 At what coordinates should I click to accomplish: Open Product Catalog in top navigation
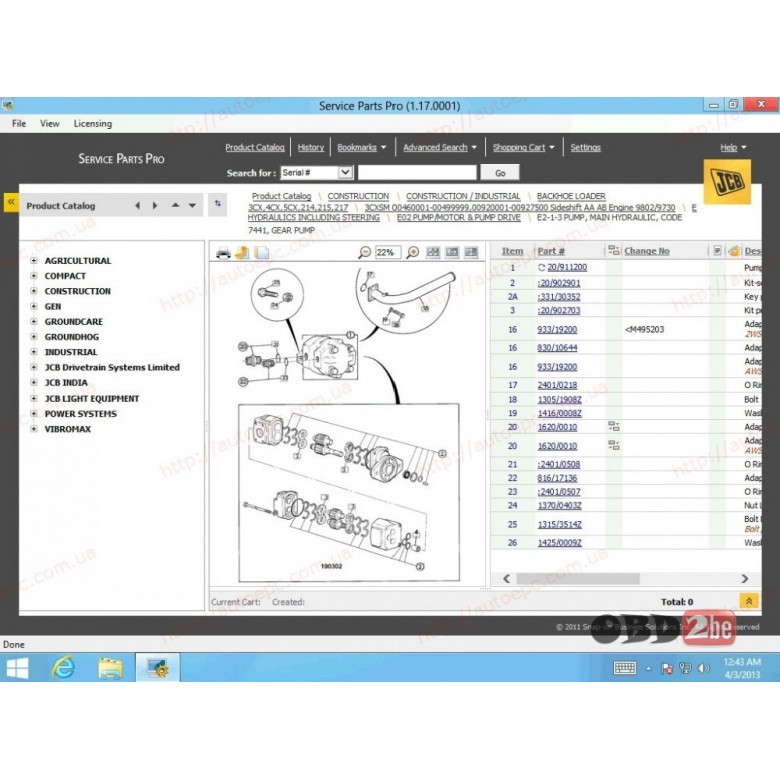coord(255,147)
